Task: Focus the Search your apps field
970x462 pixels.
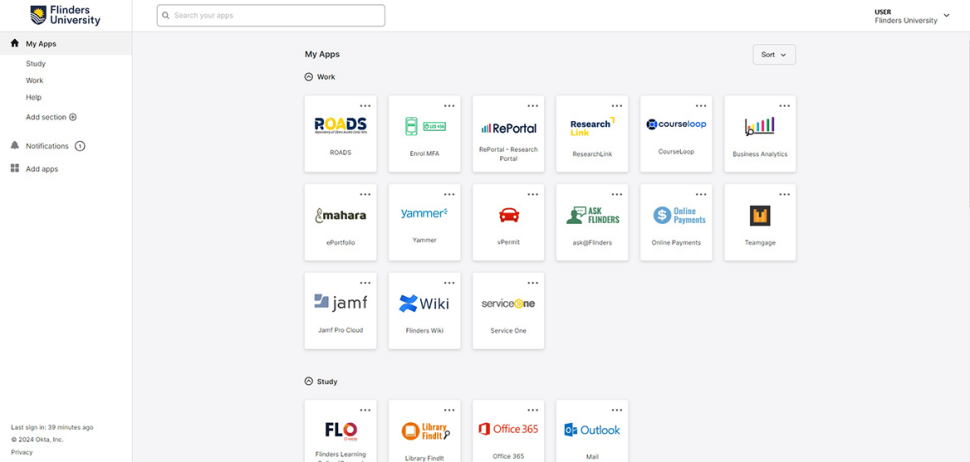Action: pyautogui.click(x=271, y=15)
